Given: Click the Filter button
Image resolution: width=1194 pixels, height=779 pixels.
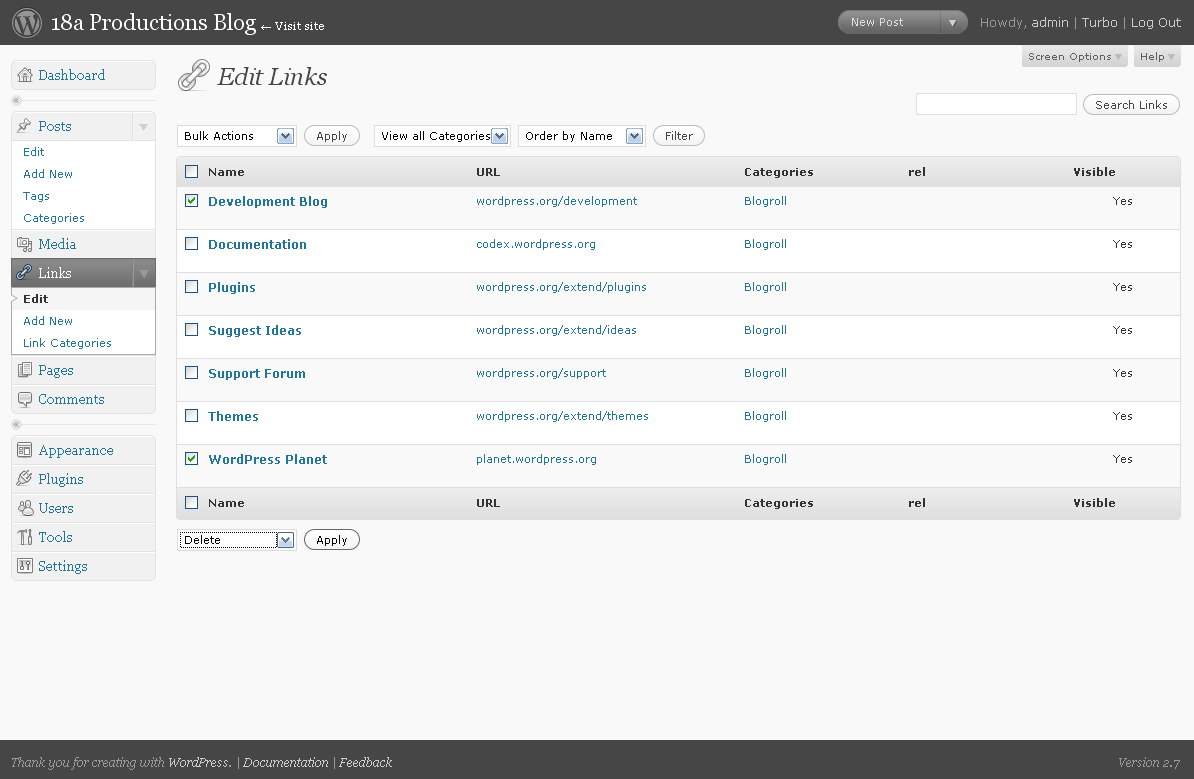Looking at the screenshot, I should click(x=678, y=136).
